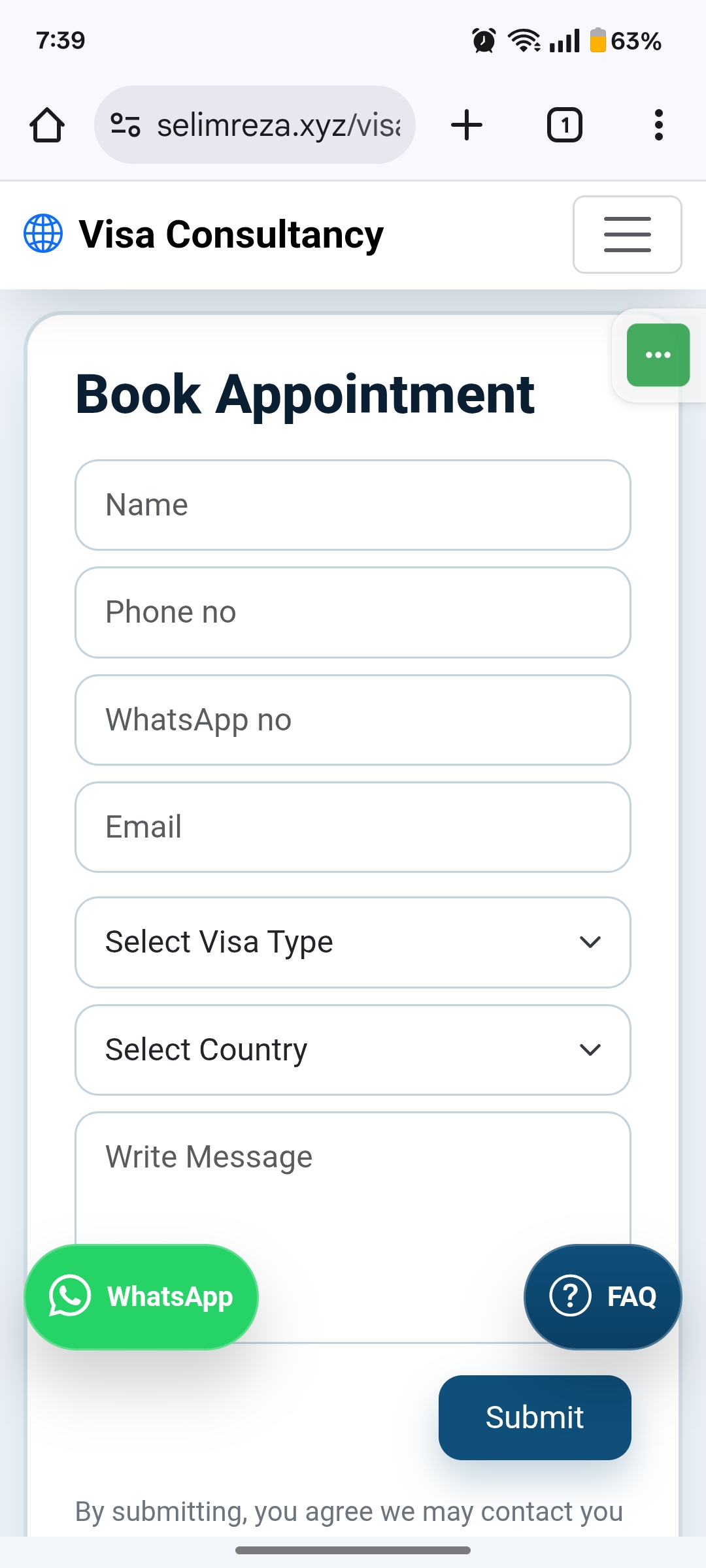Tap the green floating ellipsis widget
The width and height of the screenshot is (706, 1568).
(x=657, y=354)
